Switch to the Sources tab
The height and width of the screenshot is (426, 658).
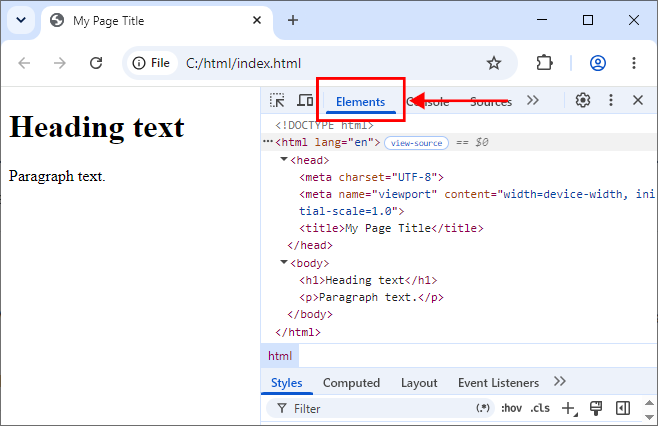point(491,102)
